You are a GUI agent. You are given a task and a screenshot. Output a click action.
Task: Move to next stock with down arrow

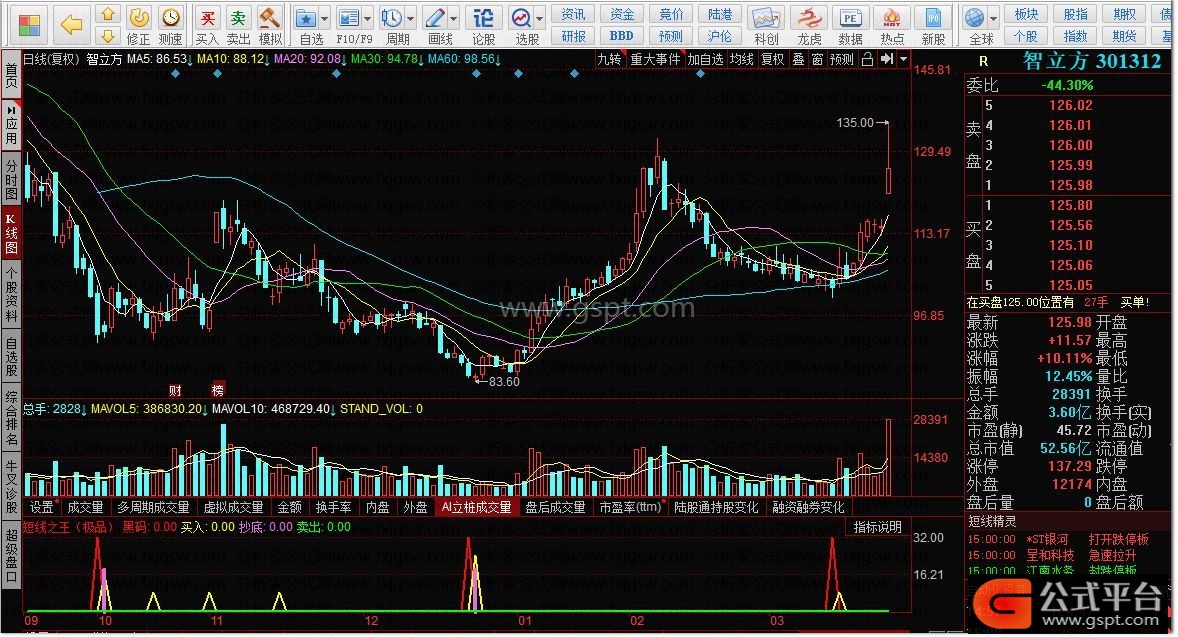(108, 35)
